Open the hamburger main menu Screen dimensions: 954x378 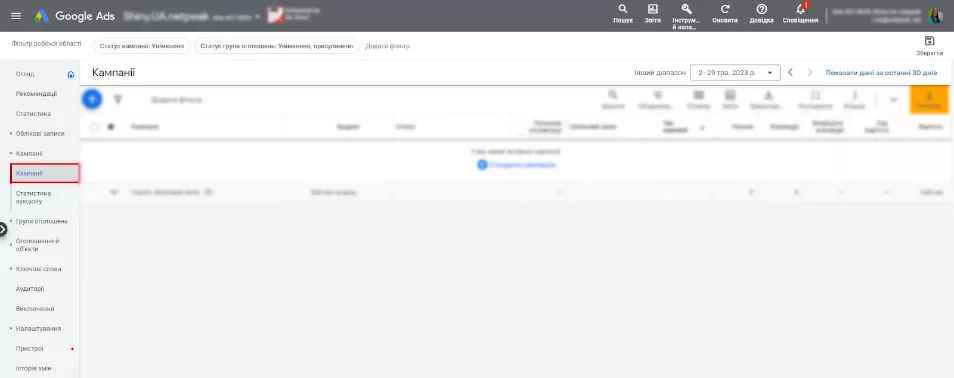pyautogui.click(x=16, y=16)
